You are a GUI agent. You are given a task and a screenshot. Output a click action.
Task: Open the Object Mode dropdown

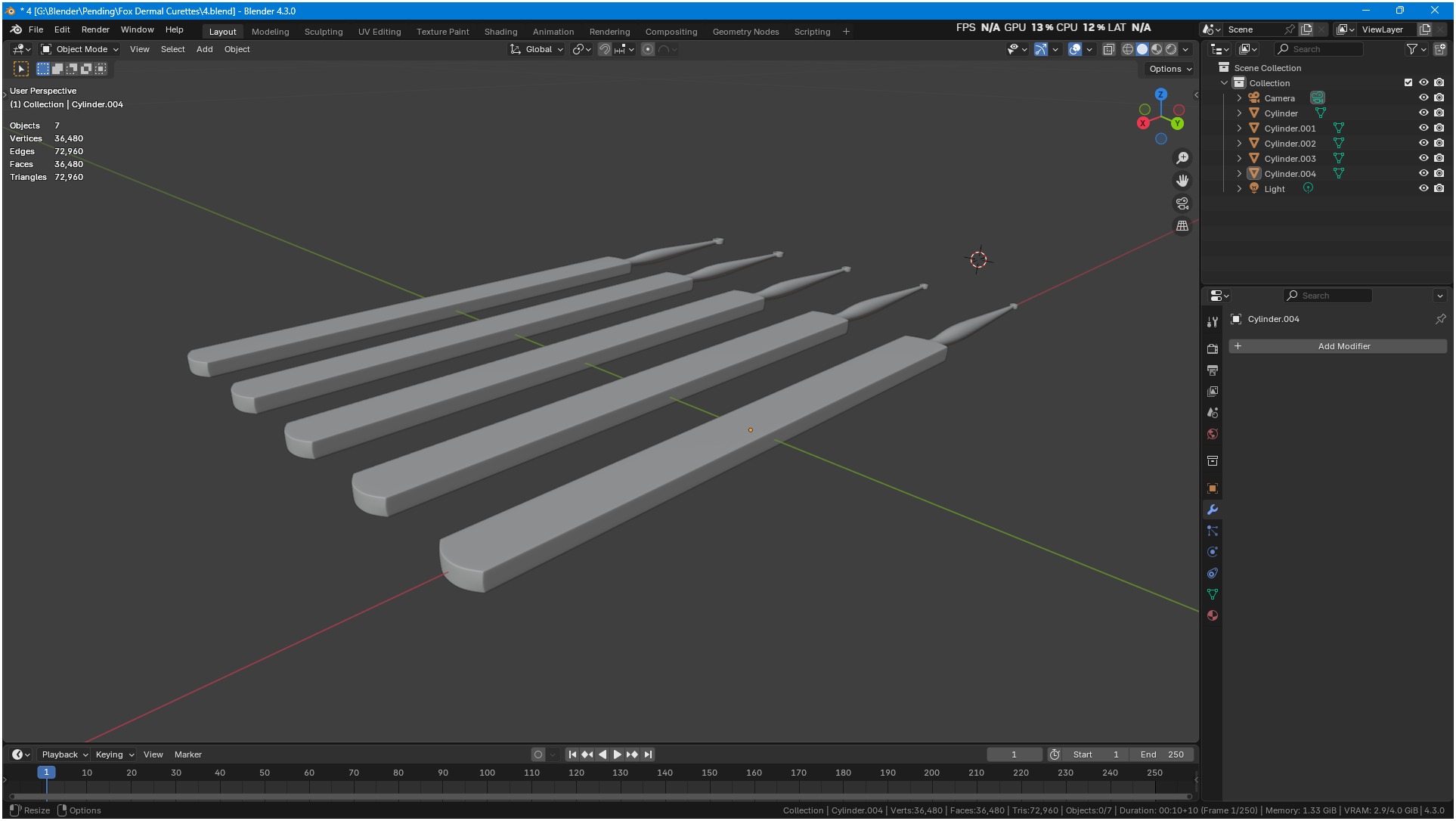point(81,49)
